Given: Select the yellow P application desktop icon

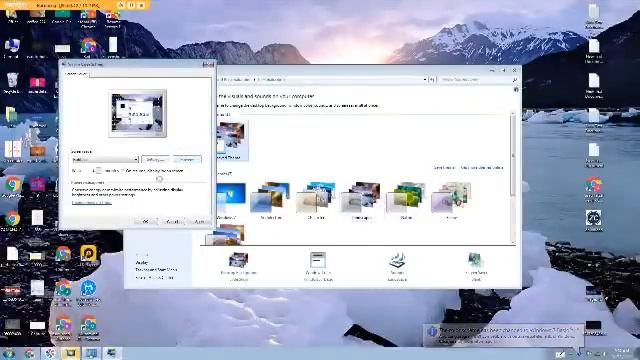Looking at the screenshot, I should point(88,256).
